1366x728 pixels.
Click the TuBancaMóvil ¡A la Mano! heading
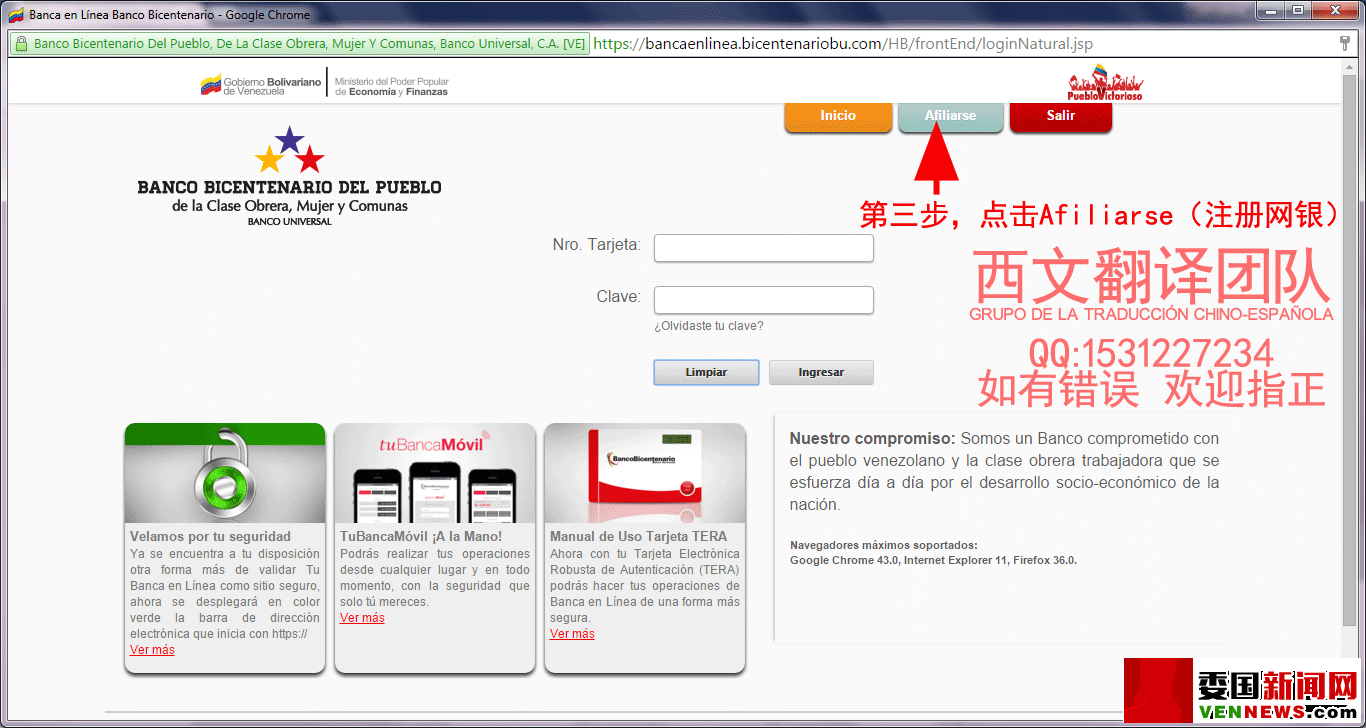421,537
